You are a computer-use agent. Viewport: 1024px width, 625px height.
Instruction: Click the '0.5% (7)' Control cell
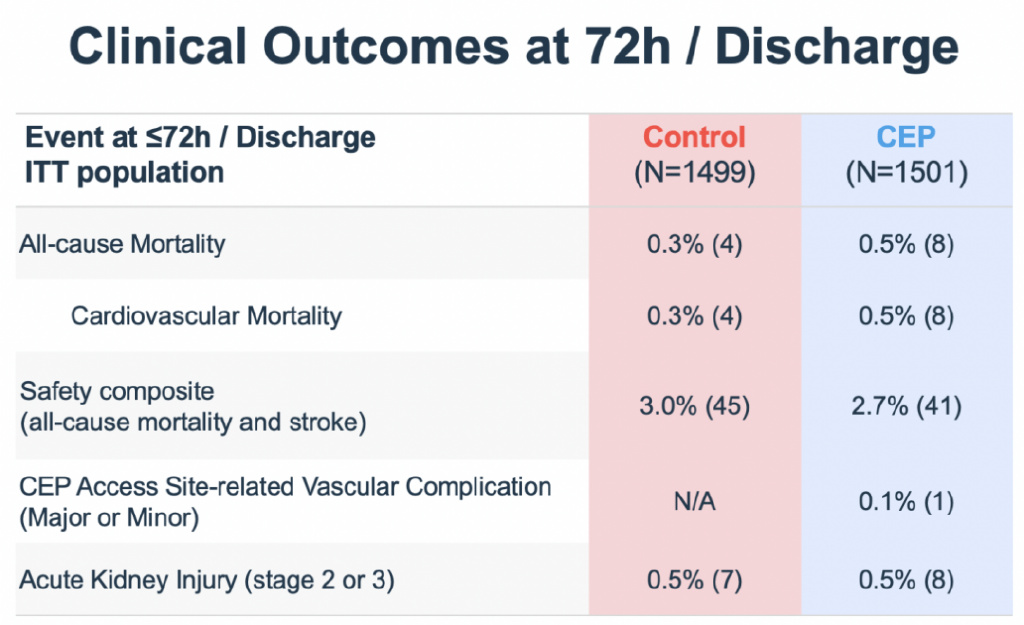click(694, 580)
